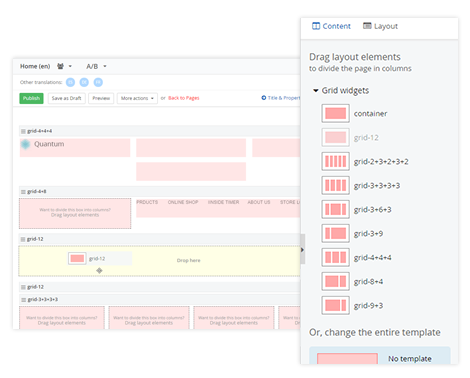470x378 pixels.
Task: Select third Other translations language circle
Action: (x=98, y=82)
